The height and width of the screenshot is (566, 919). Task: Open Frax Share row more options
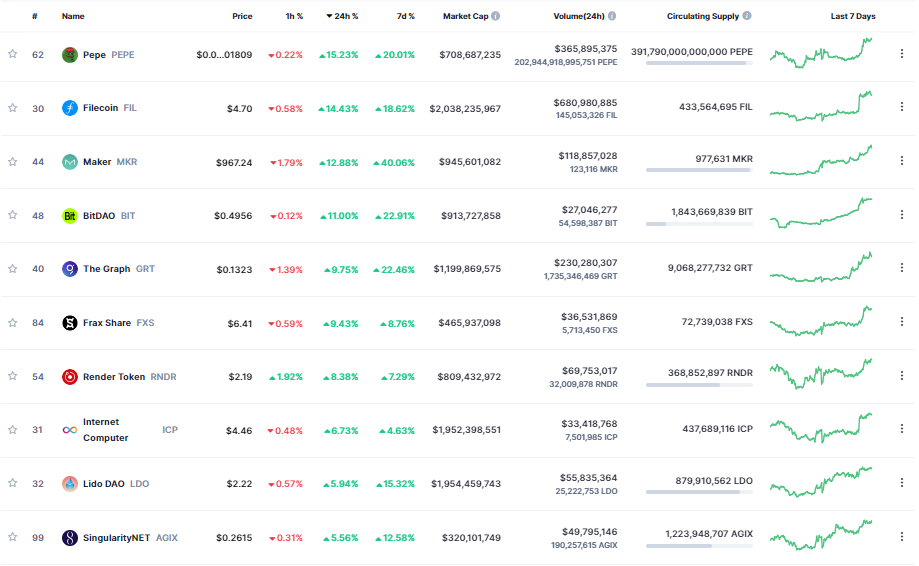pyautogui.click(x=901, y=322)
